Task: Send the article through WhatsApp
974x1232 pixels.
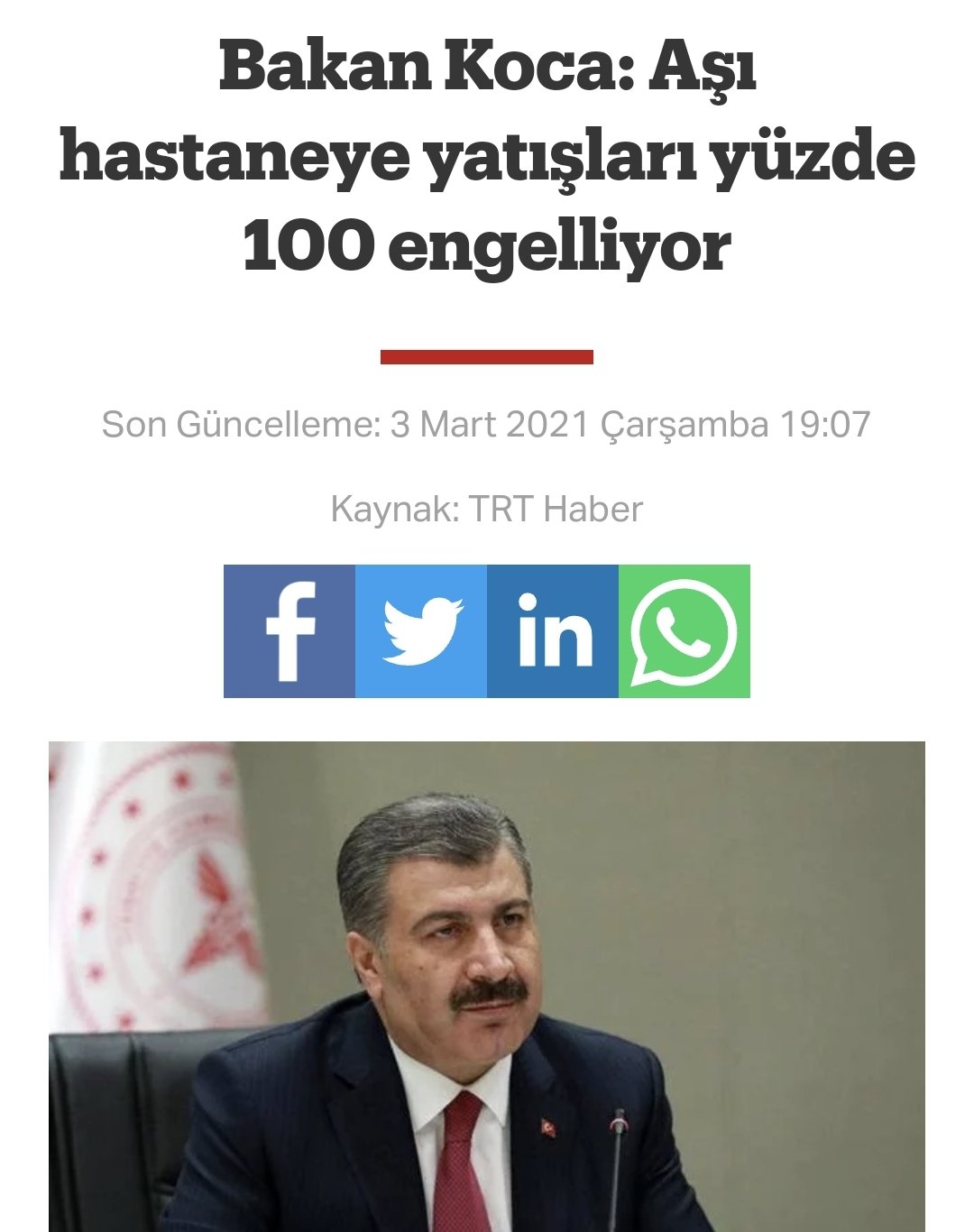Action: tap(685, 631)
